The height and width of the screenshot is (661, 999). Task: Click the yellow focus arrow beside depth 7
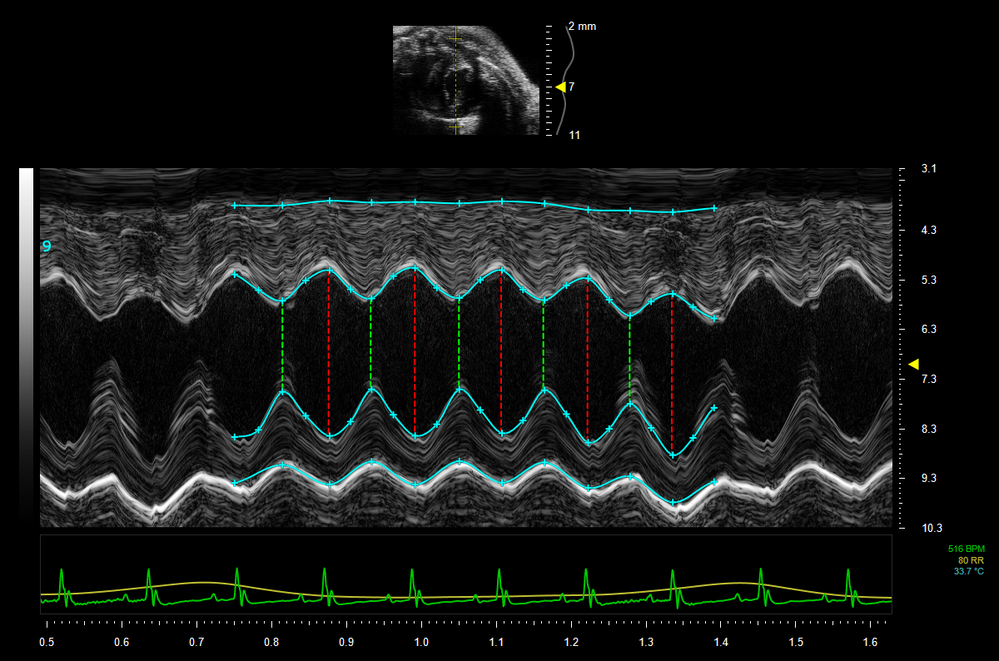(561, 87)
